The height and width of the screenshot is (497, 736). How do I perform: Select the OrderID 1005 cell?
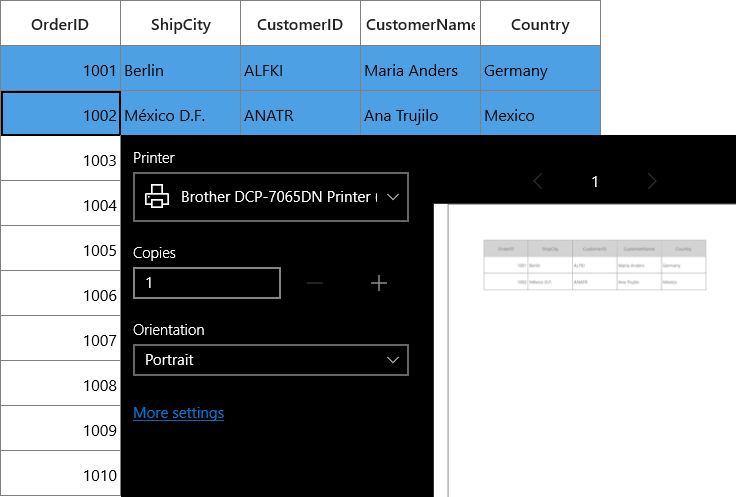(x=60, y=248)
